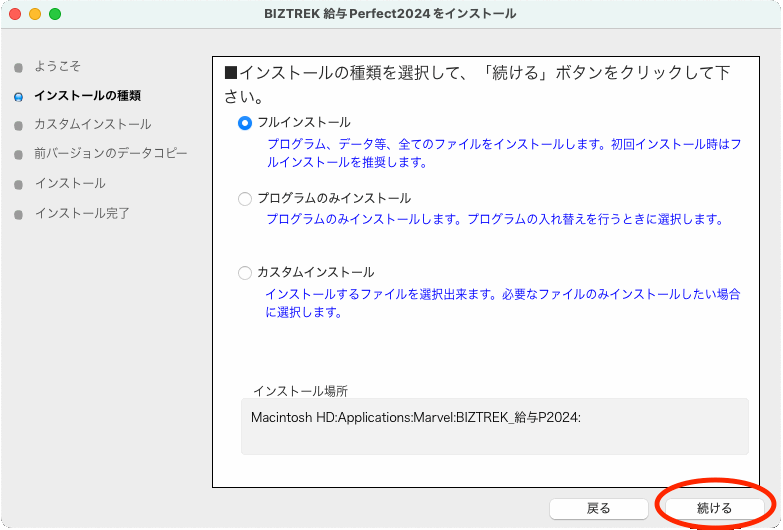Screen dimensions: 783x530
Task: Click the インストール場所 label
Action: 300,391
